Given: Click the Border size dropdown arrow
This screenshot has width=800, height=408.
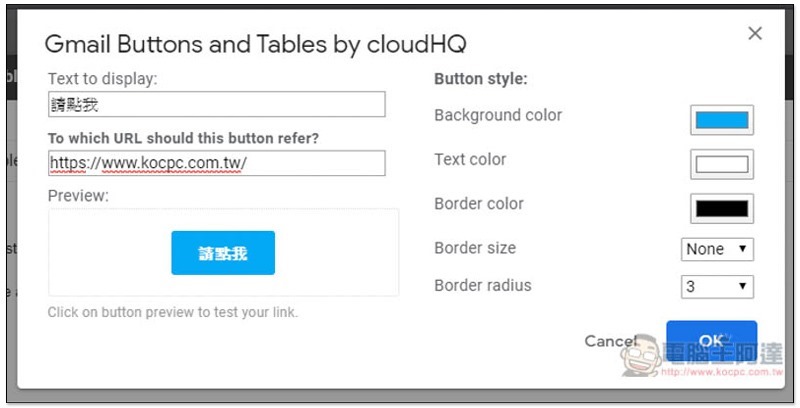Looking at the screenshot, I should point(742,248).
